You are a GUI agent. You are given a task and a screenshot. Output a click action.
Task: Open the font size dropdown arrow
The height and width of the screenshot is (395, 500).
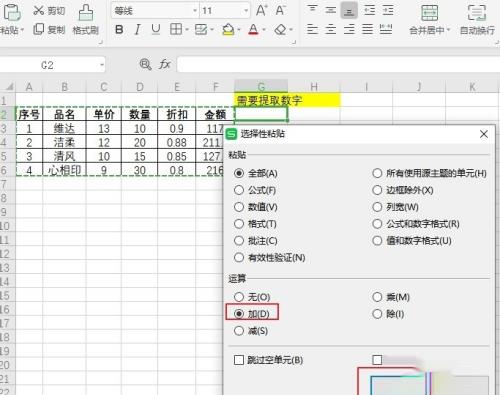(x=246, y=11)
